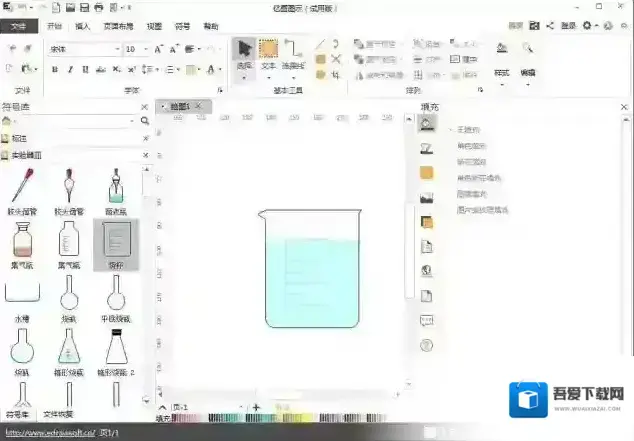Click the 胶头滴管 dropper symbol
This screenshot has width=634, height=441.
click(x=22, y=187)
